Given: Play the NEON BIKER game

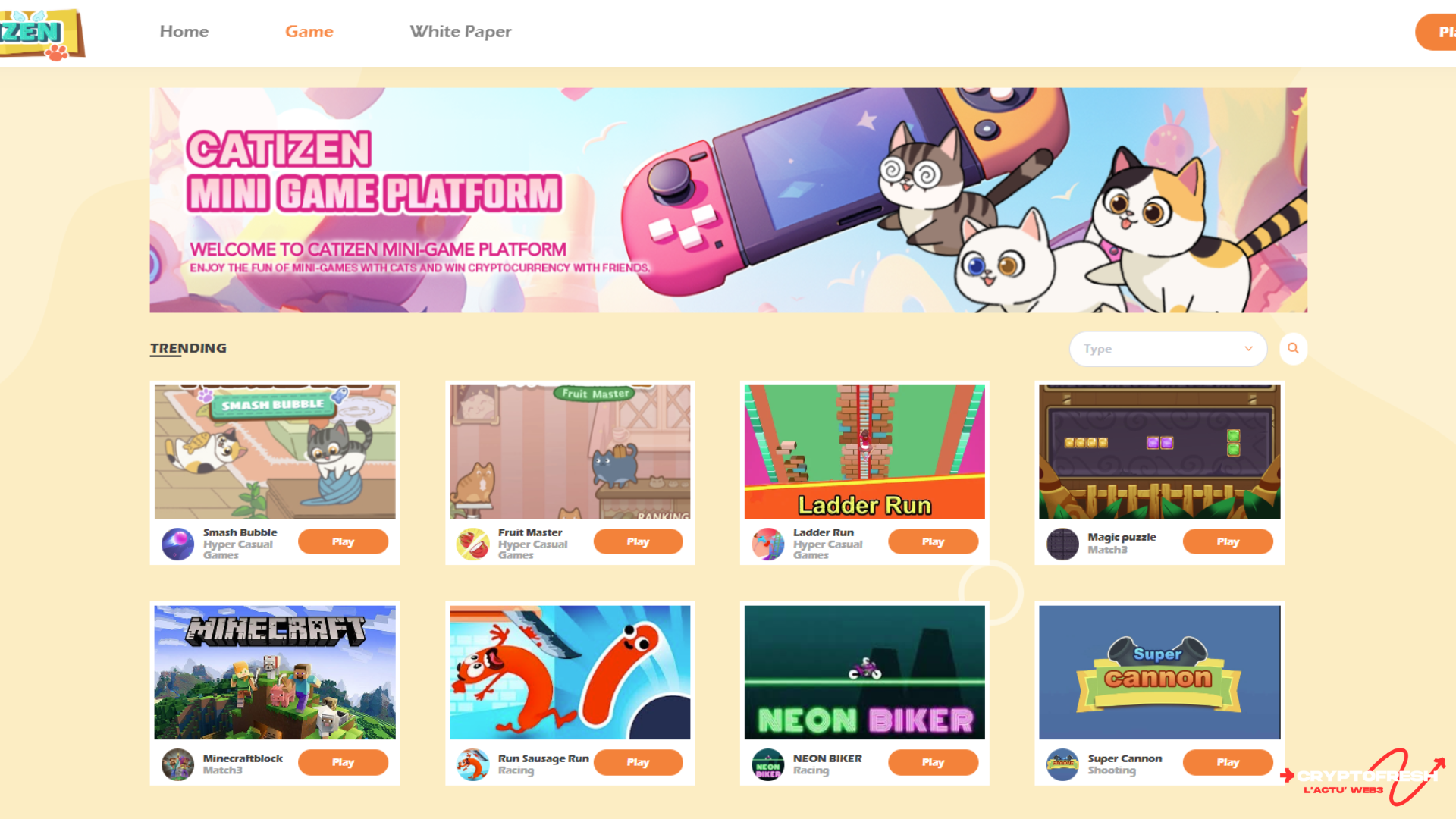Looking at the screenshot, I should [933, 762].
